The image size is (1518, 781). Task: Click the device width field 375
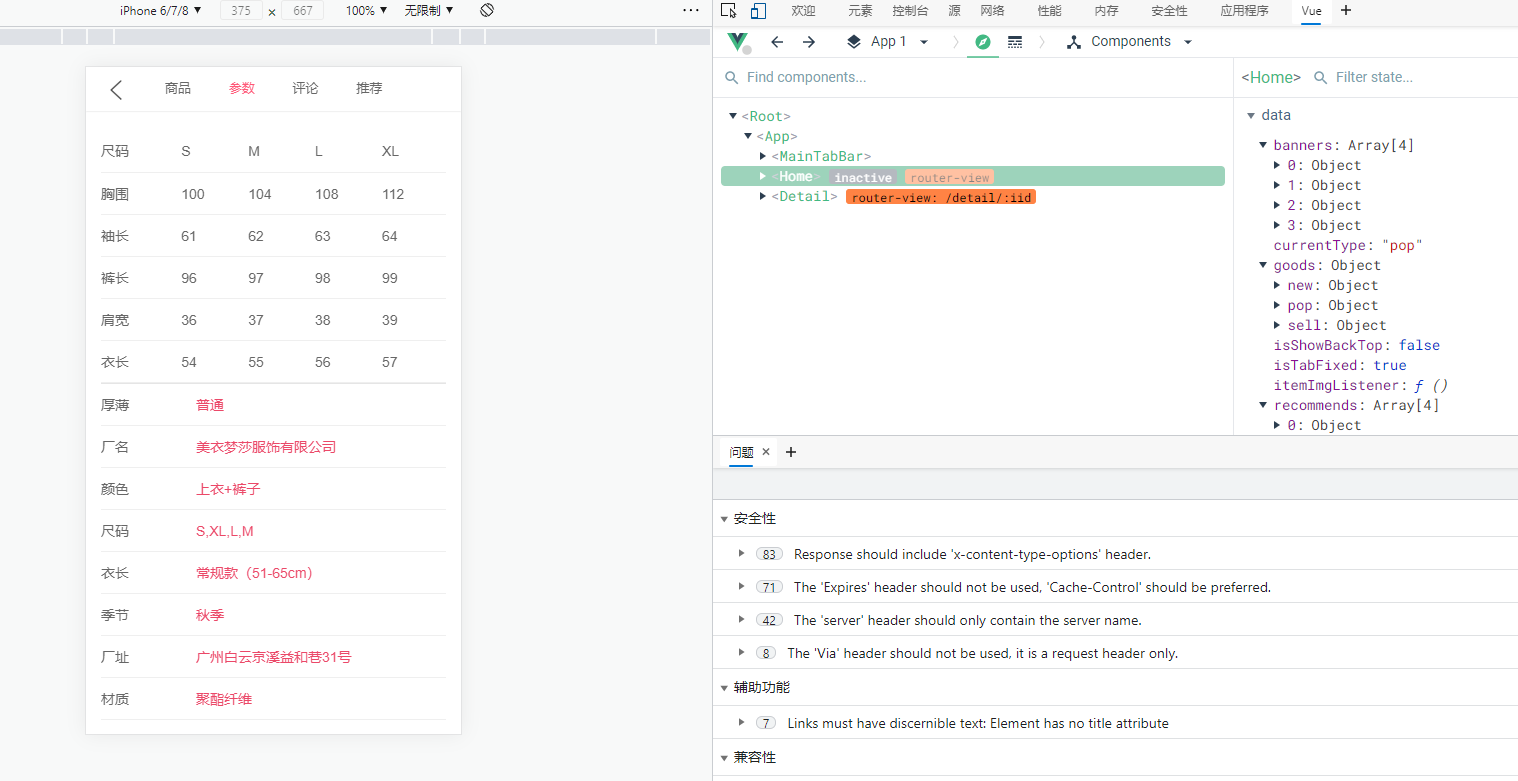(x=240, y=10)
